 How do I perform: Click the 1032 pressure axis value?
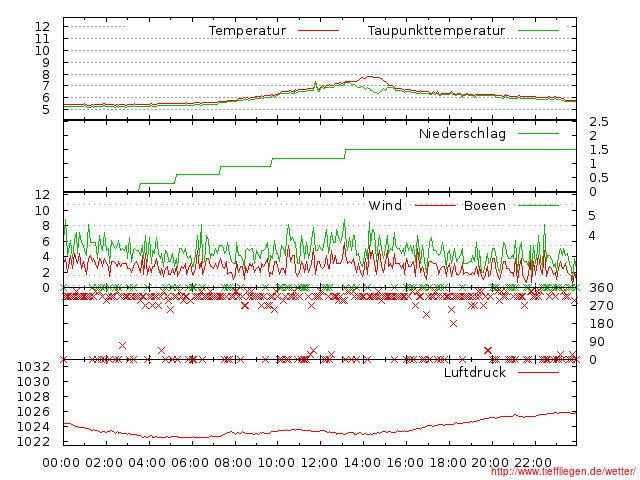pyautogui.click(x=33, y=367)
